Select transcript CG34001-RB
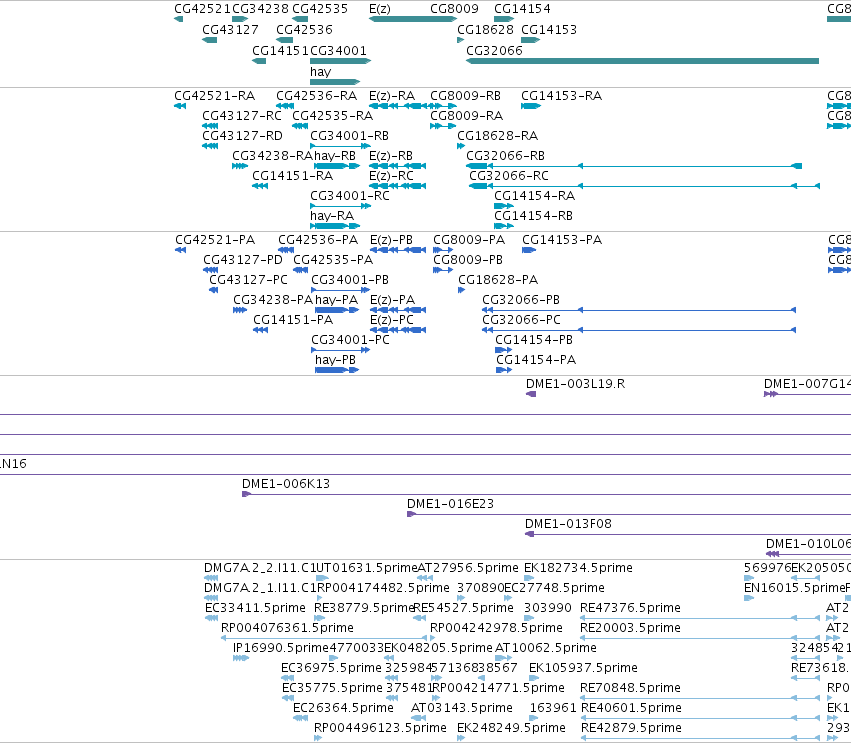Screen dimensions: 851x743 pos(350,136)
